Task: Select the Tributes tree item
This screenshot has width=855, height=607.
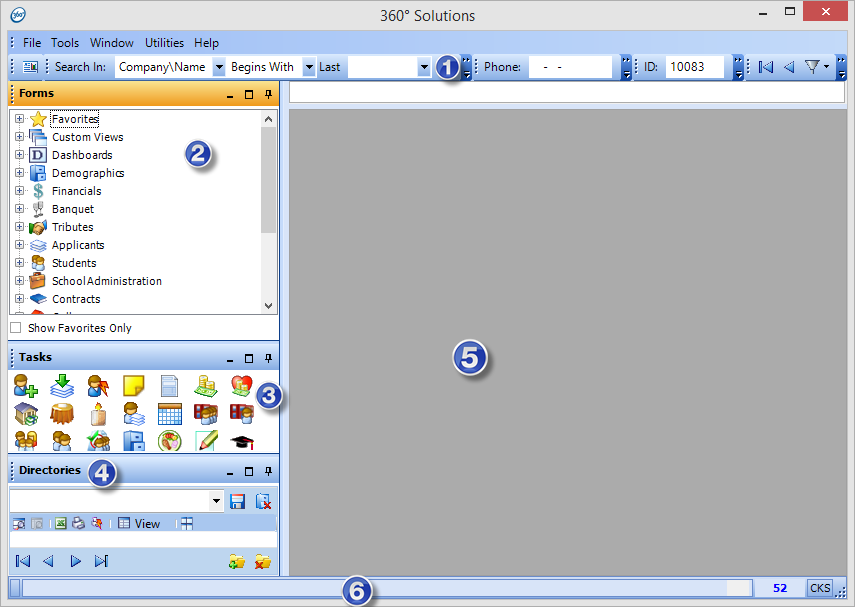Action: tap(73, 227)
